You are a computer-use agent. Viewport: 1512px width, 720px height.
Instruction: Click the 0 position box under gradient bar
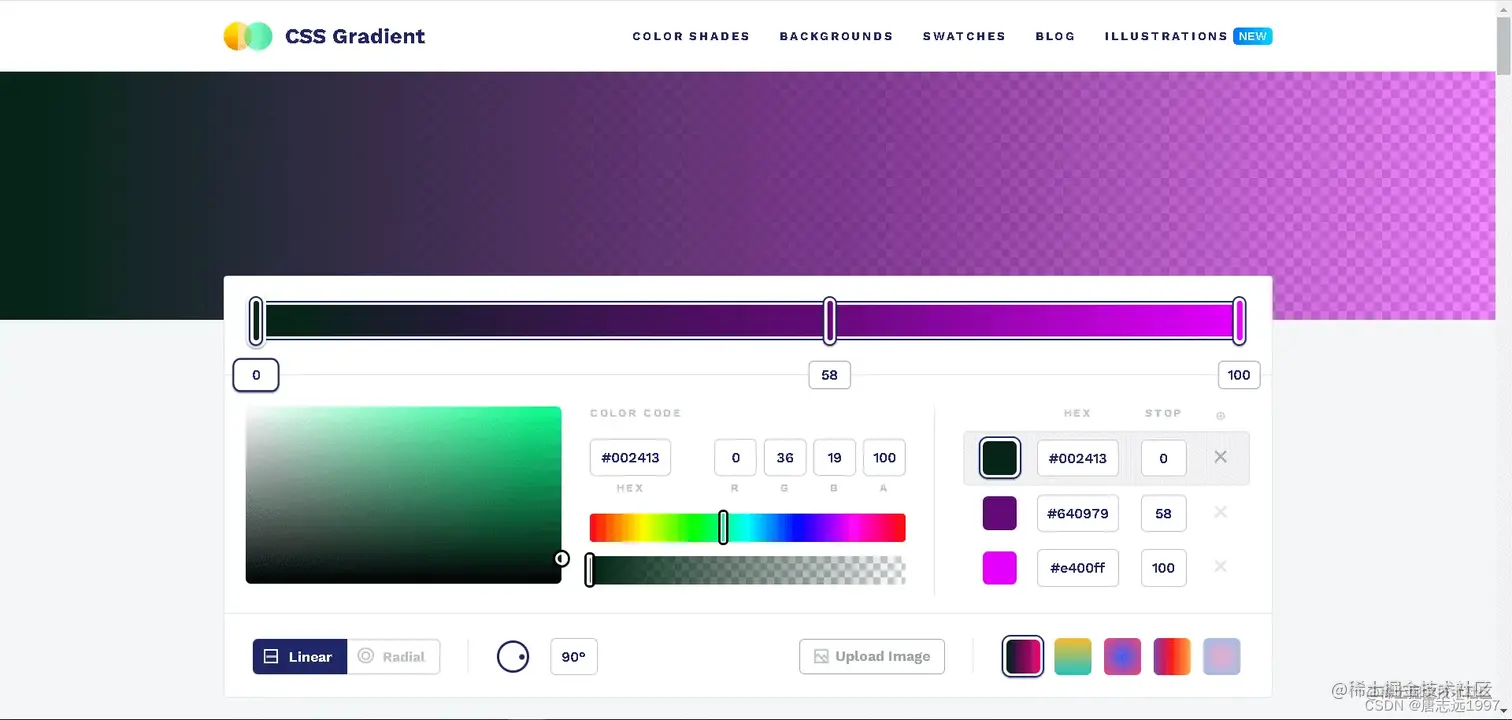pyautogui.click(x=256, y=375)
